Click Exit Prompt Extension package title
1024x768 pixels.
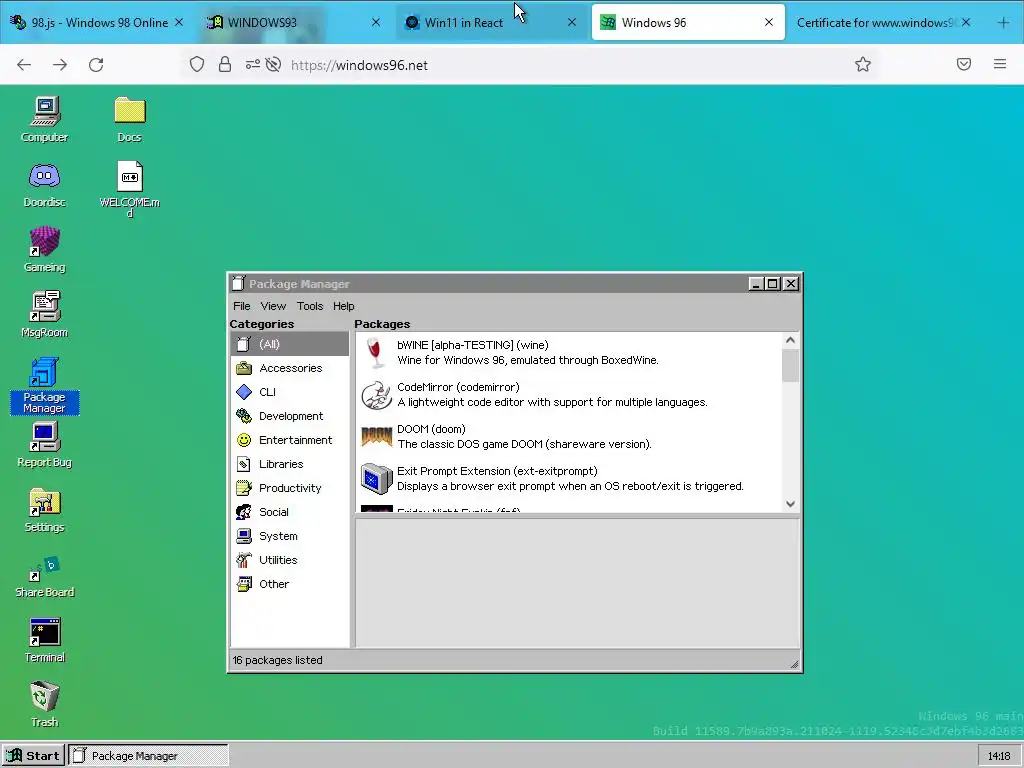[497, 471]
